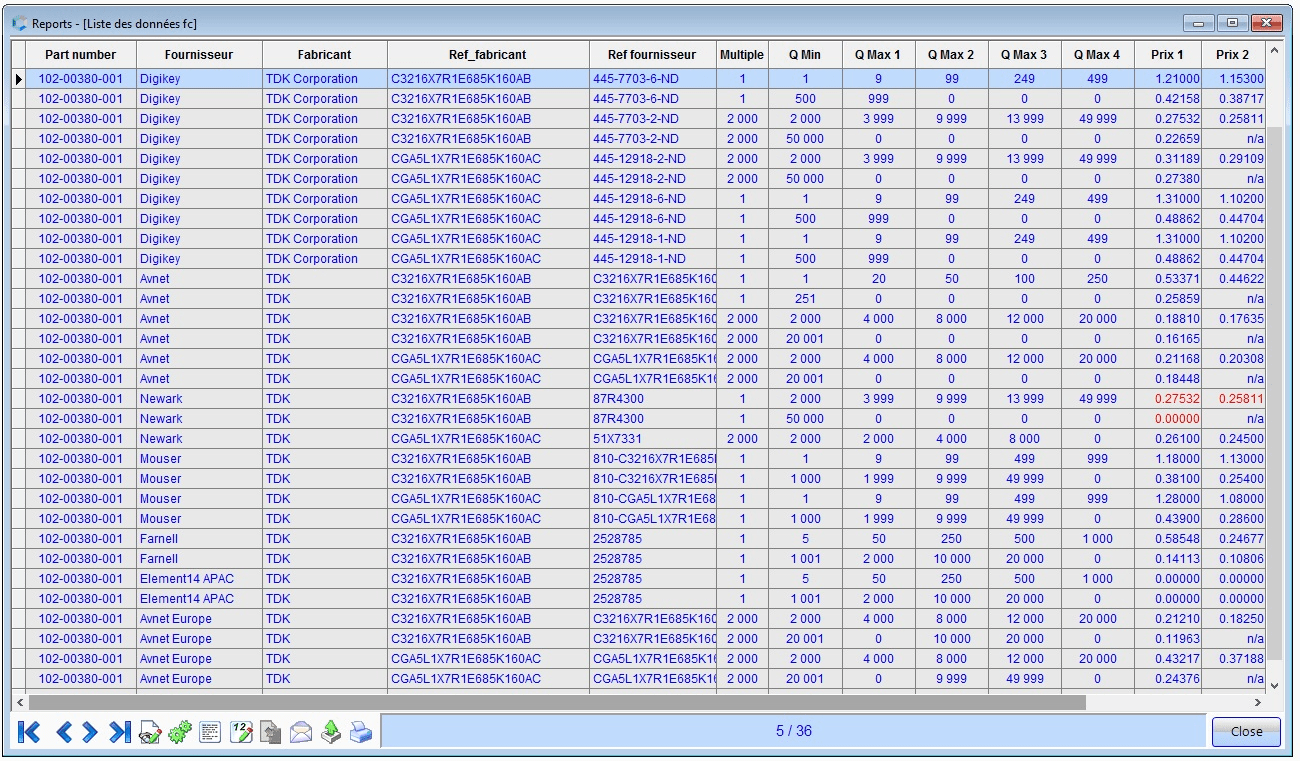Click the text list page icon
Viewport: 1300px width, 761px height.
pos(210,733)
